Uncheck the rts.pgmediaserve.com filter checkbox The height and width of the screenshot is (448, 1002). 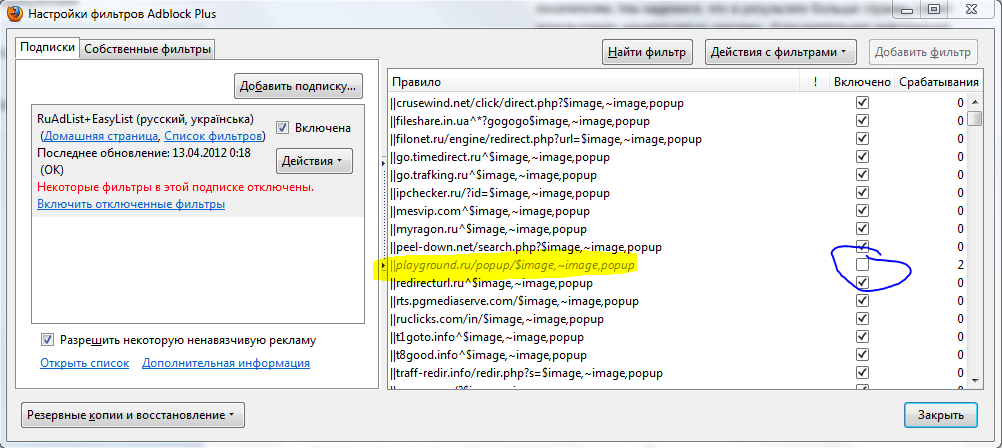[863, 300]
